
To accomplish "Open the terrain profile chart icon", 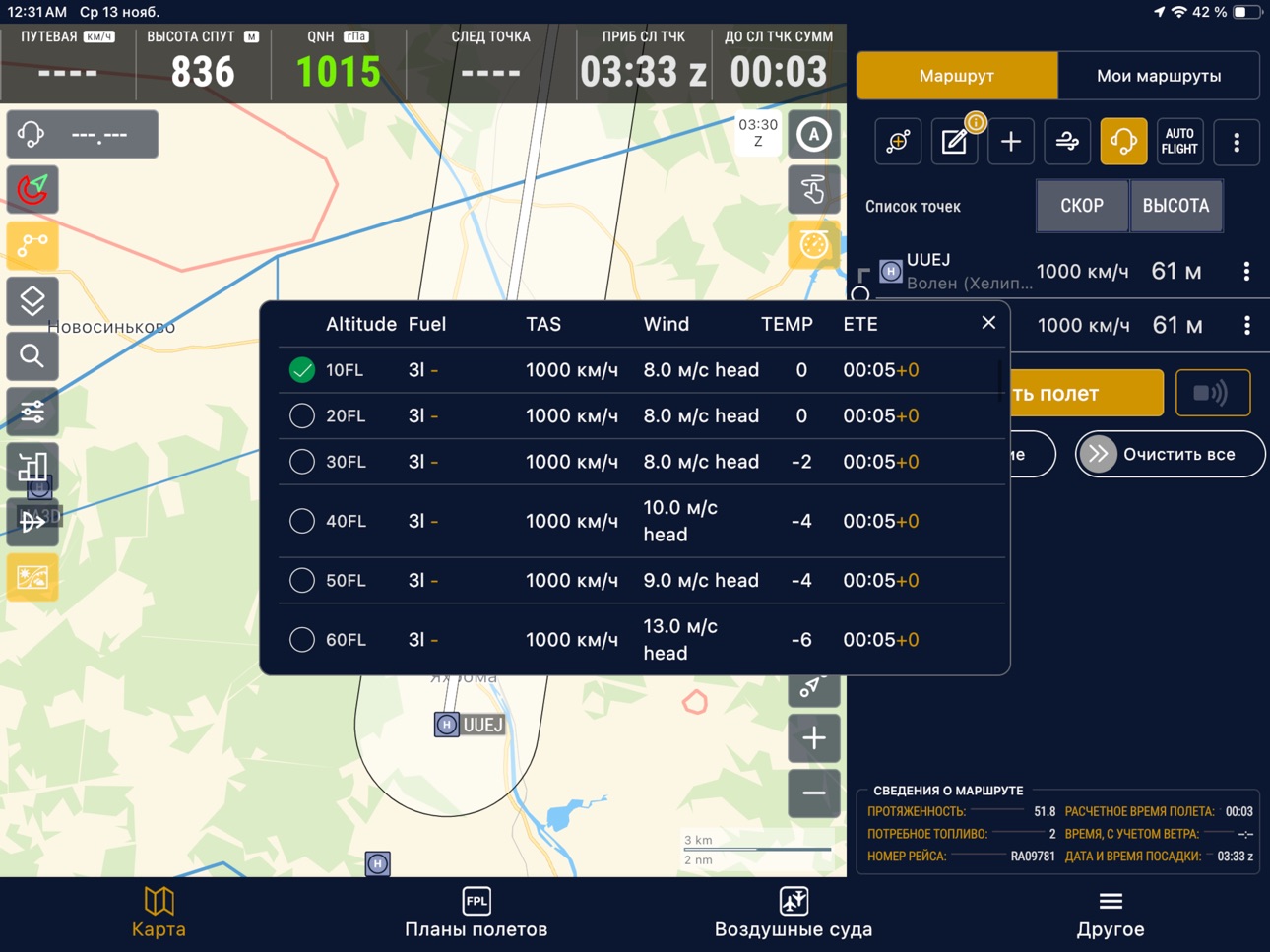I will 32,467.
